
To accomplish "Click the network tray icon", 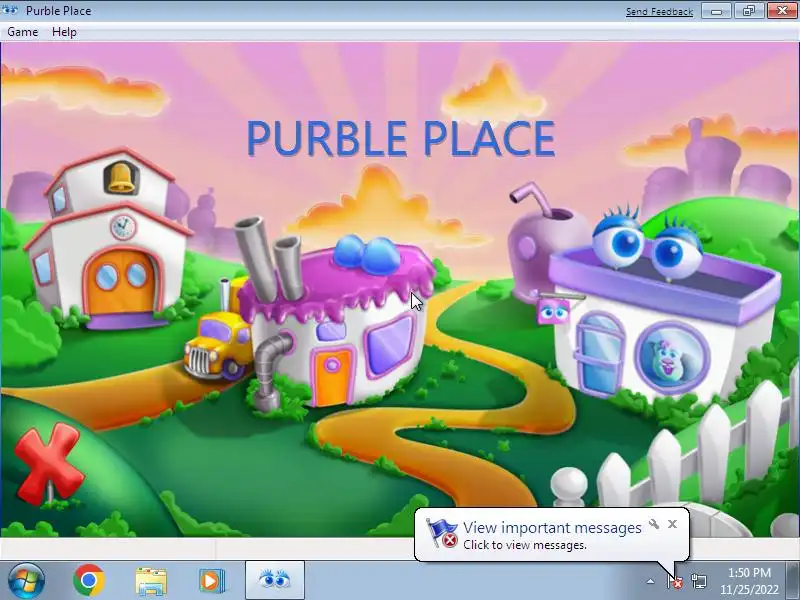I will (698, 581).
